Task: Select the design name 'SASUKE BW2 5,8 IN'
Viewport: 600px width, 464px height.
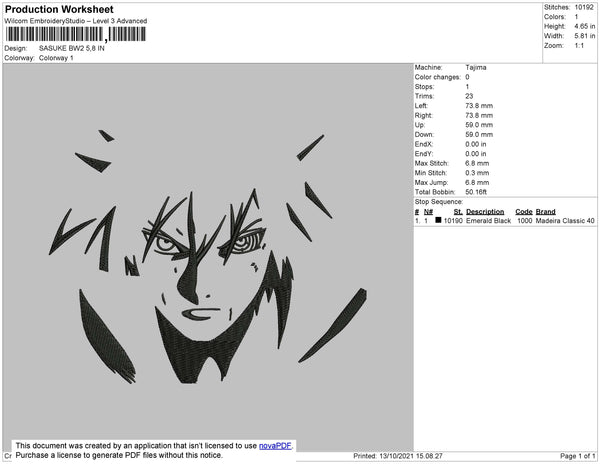Action: (x=72, y=48)
